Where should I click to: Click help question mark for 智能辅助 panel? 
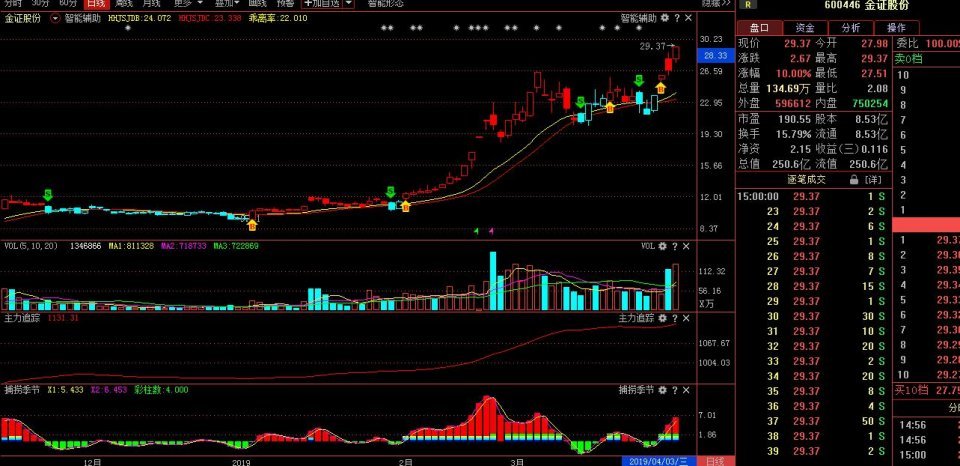coord(677,18)
